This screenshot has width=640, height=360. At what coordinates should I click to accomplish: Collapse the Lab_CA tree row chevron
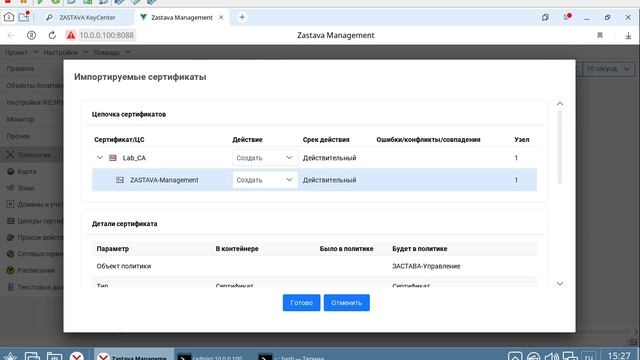point(100,158)
